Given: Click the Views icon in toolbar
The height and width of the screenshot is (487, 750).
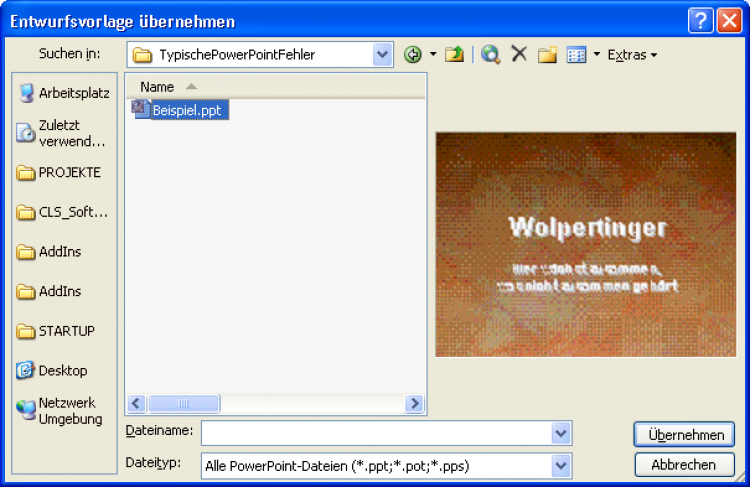Looking at the screenshot, I should pyautogui.click(x=576, y=55).
